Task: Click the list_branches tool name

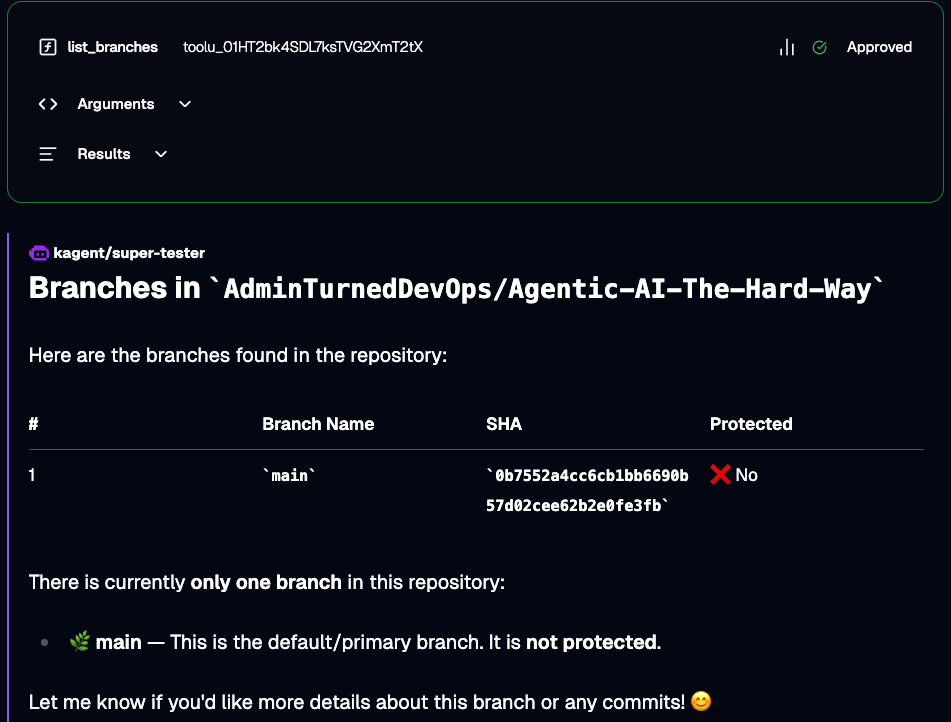Action: click(x=113, y=47)
